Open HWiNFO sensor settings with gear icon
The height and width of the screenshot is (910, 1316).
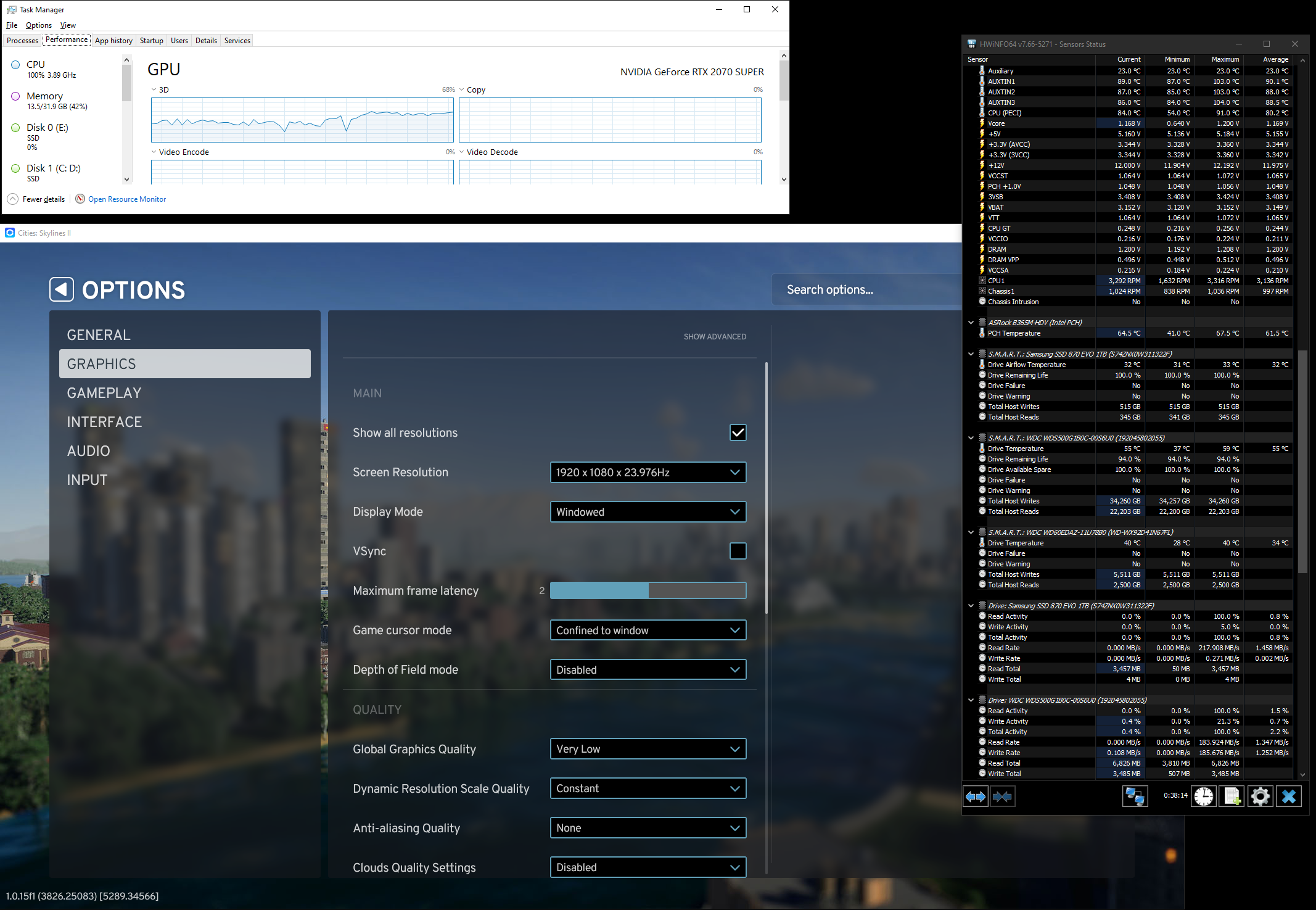pos(1260,796)
